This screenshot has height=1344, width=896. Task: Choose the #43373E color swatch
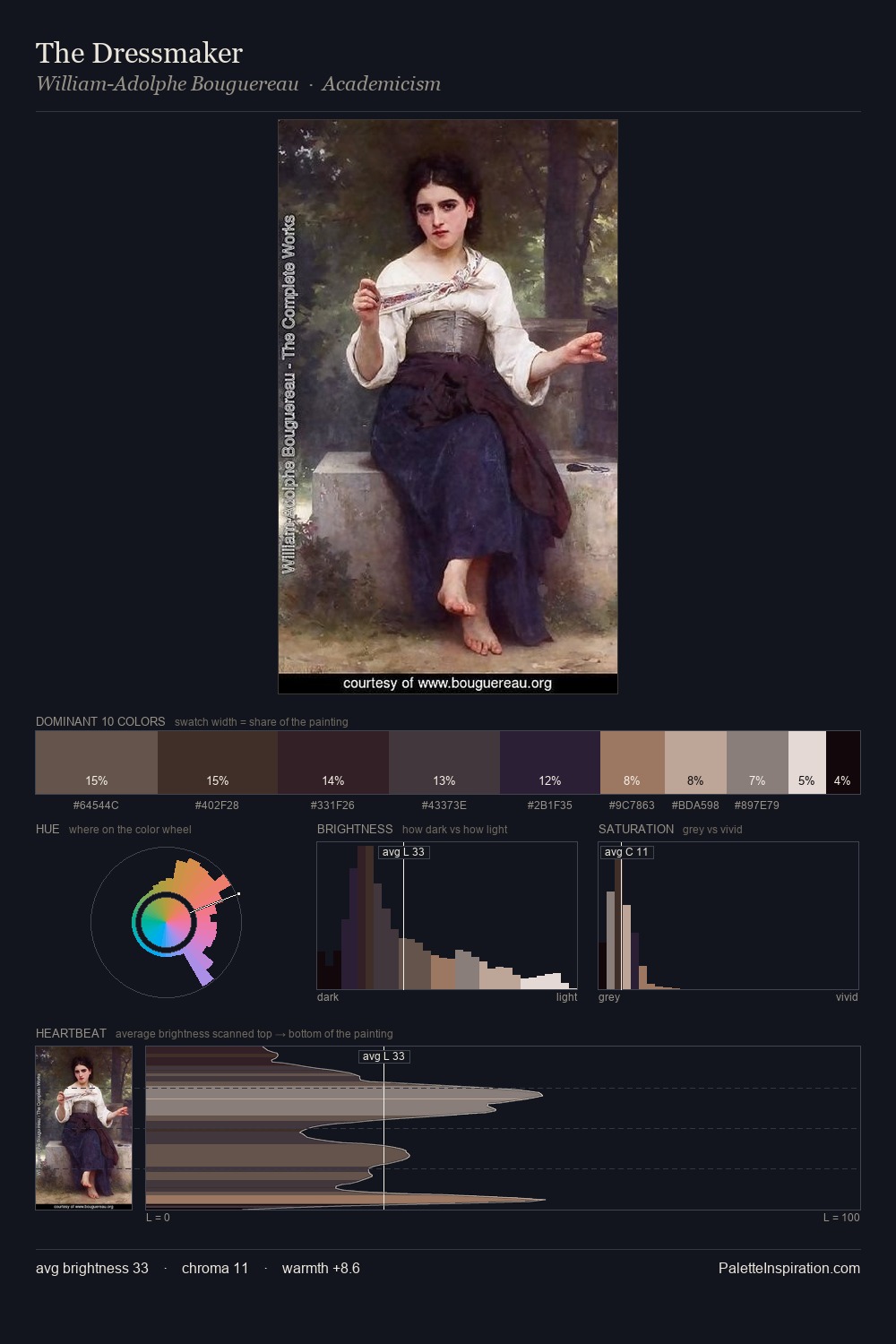tap(444, 762)
